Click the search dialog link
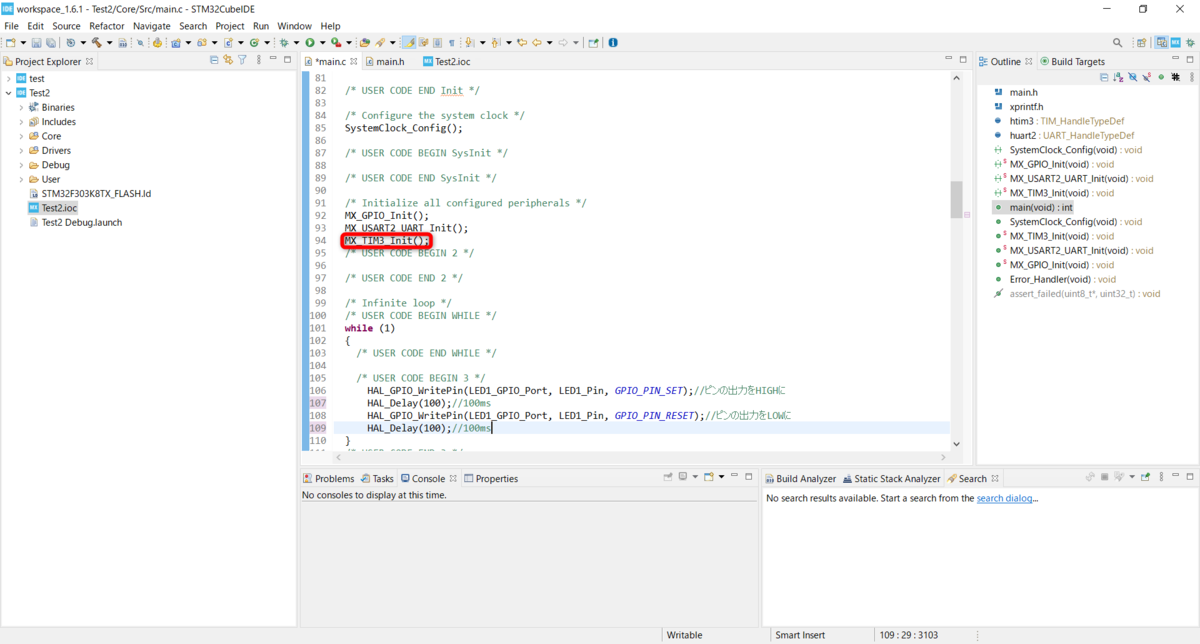The width and height of the screenshot is (1200, 644). click(x=1006, y=498)
